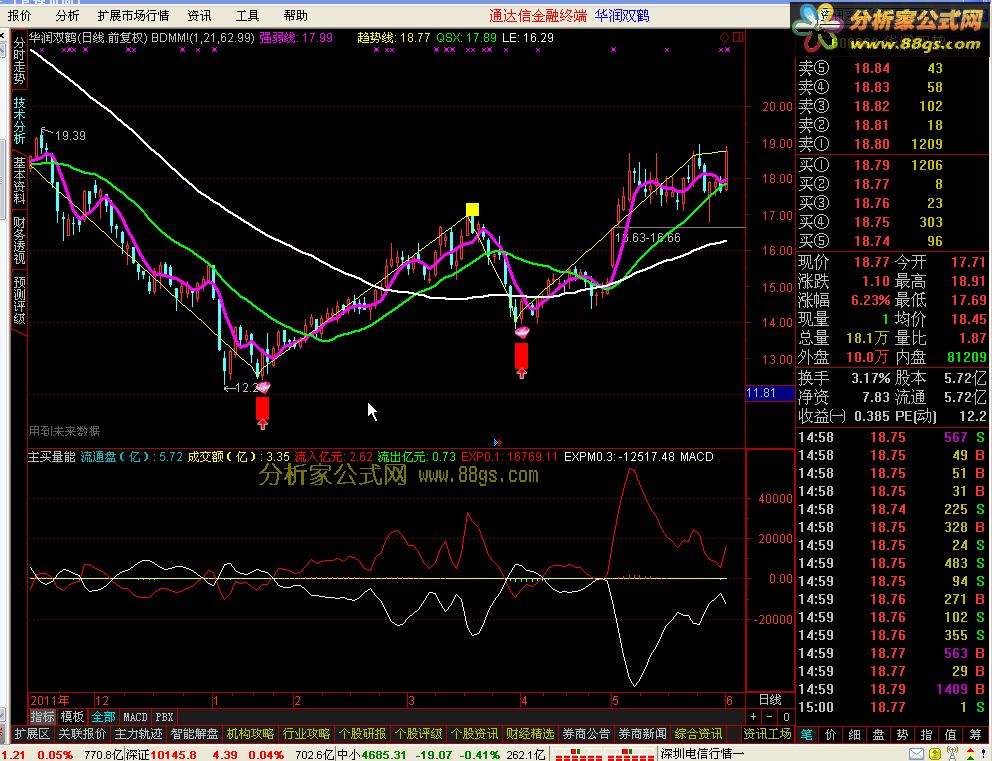Open the 财经精选 tab
Screen dimensions: 992x761
[x=530, y=734]
